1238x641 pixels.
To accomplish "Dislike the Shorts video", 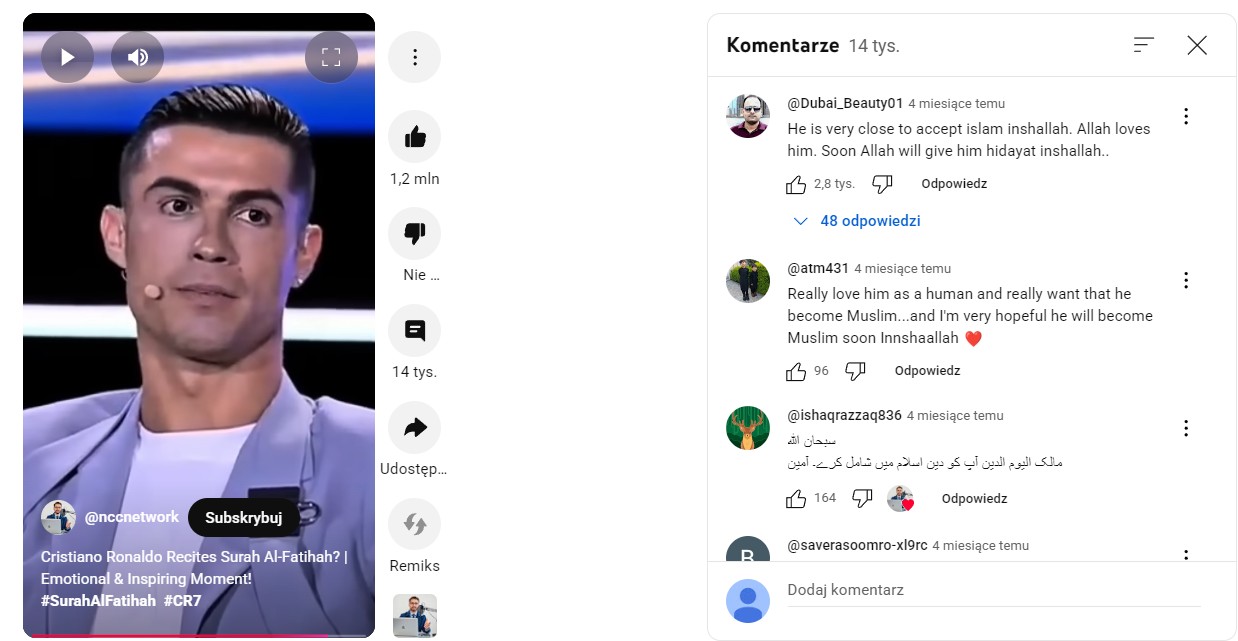I will [414, 234].
